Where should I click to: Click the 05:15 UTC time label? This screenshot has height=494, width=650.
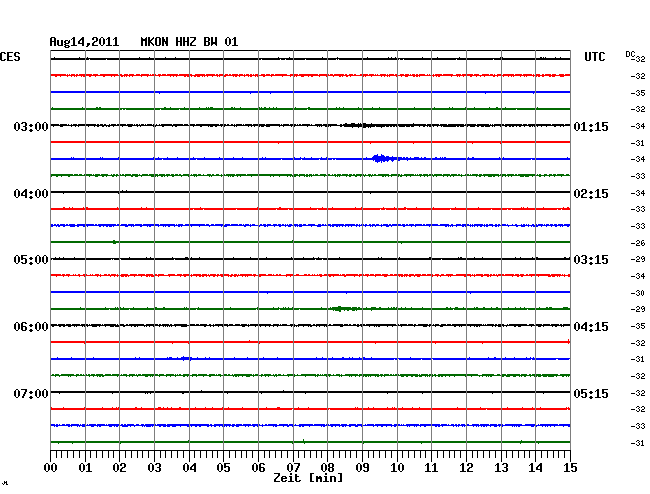pos(591,393)
